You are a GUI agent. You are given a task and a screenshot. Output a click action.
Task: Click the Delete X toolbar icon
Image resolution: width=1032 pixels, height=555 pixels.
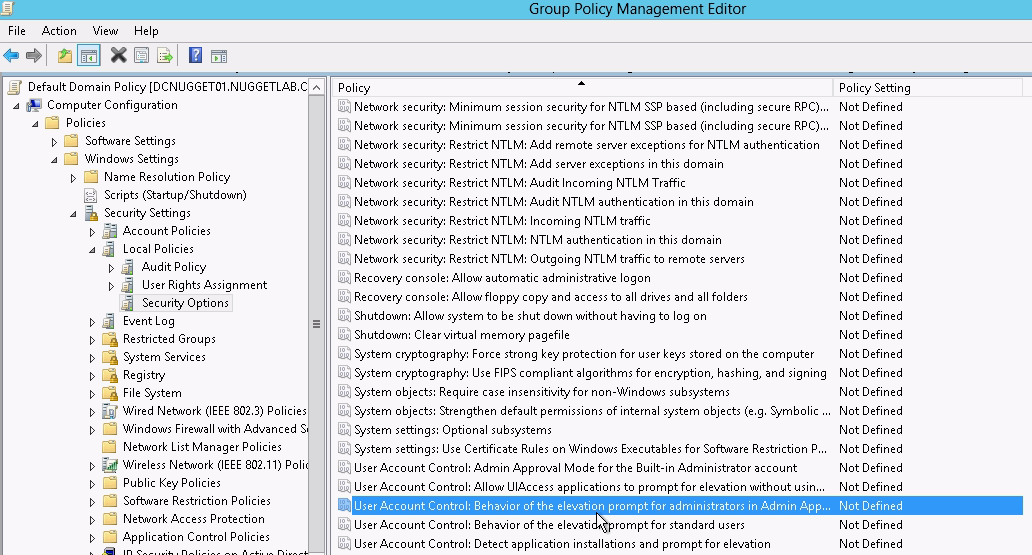pyautogui.click(x=118, y=55)
